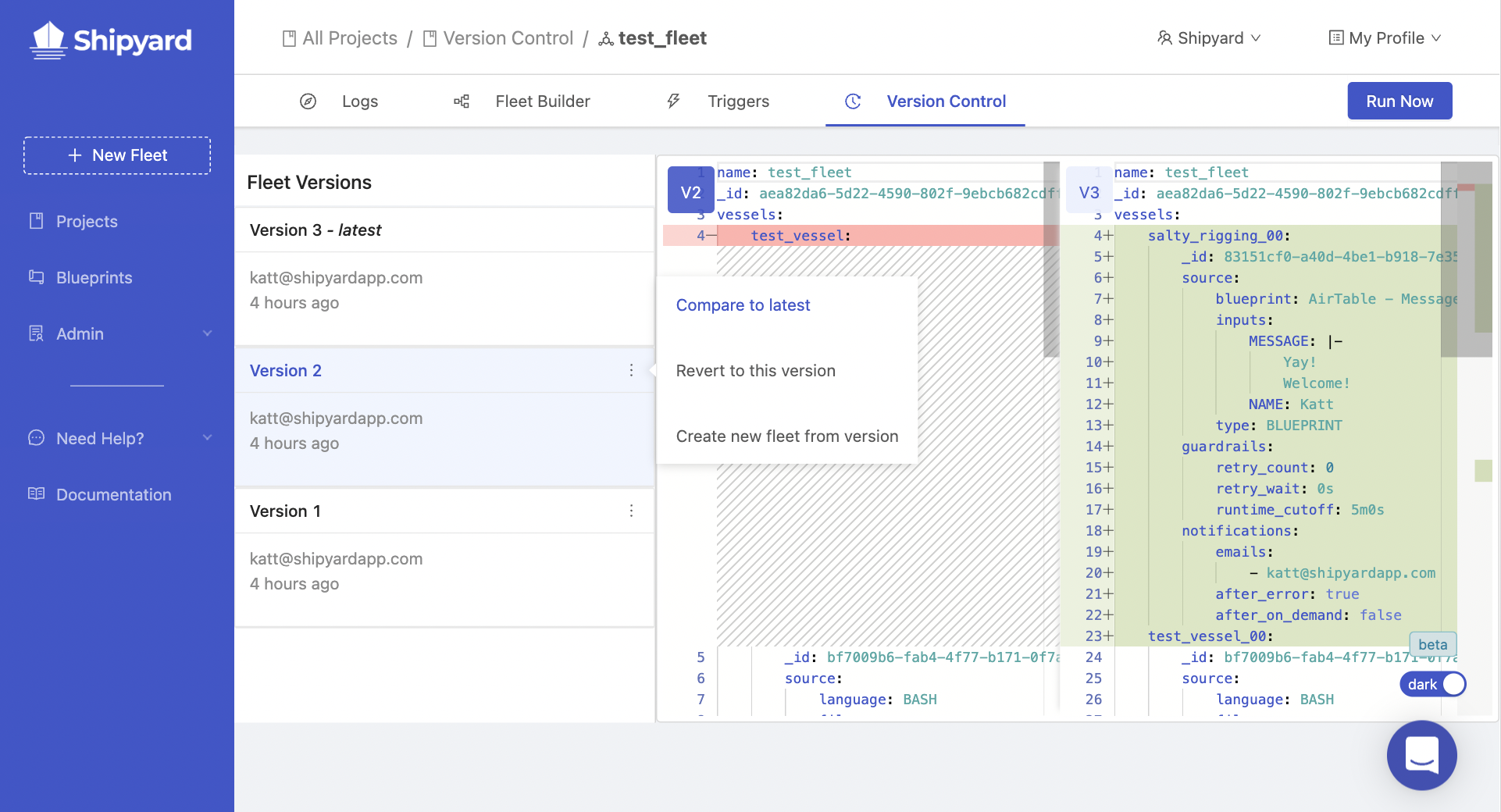Click the Triggers lightning bolt icon
The height and width of the screenshot is (812, 1501).
[673, 101]
